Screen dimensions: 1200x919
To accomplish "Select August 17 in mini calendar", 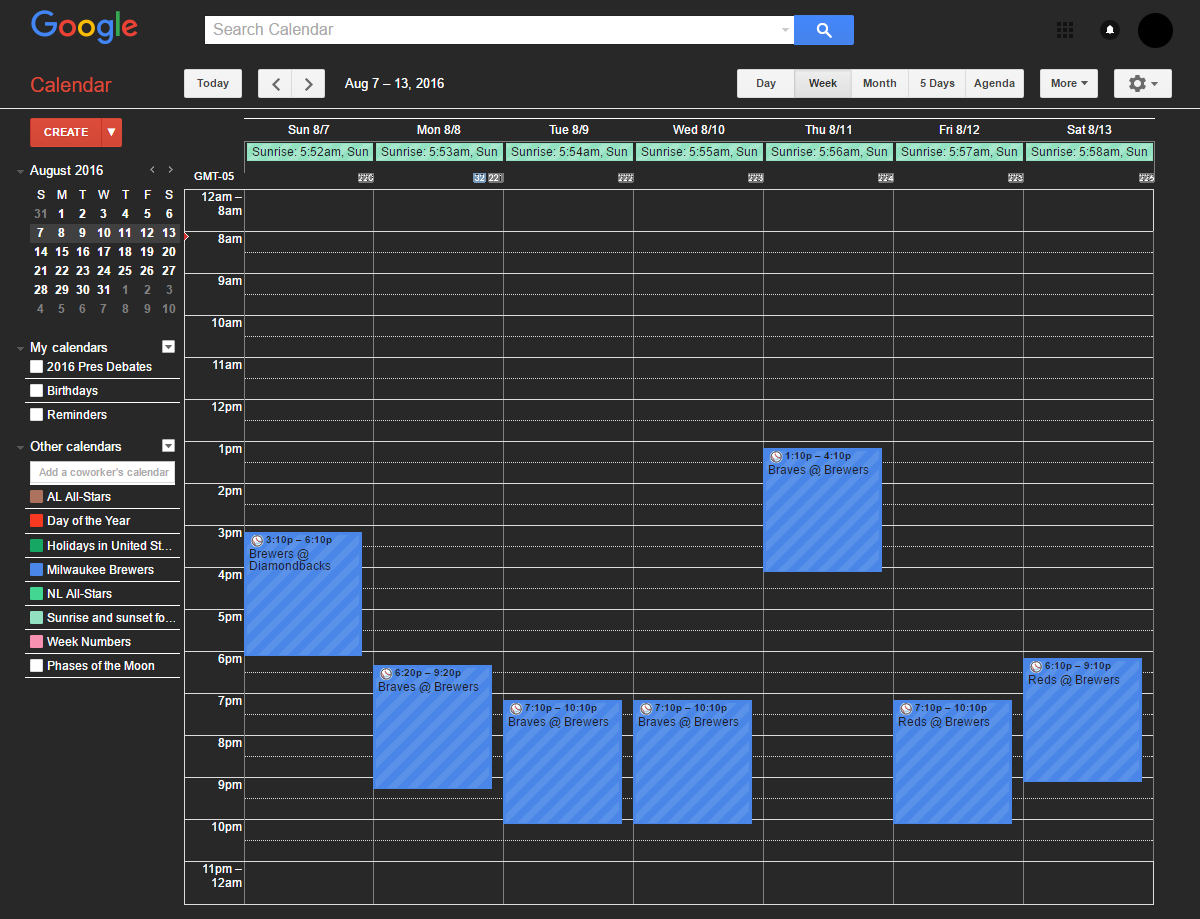I will pyautogui.click(x=104, y=252).
